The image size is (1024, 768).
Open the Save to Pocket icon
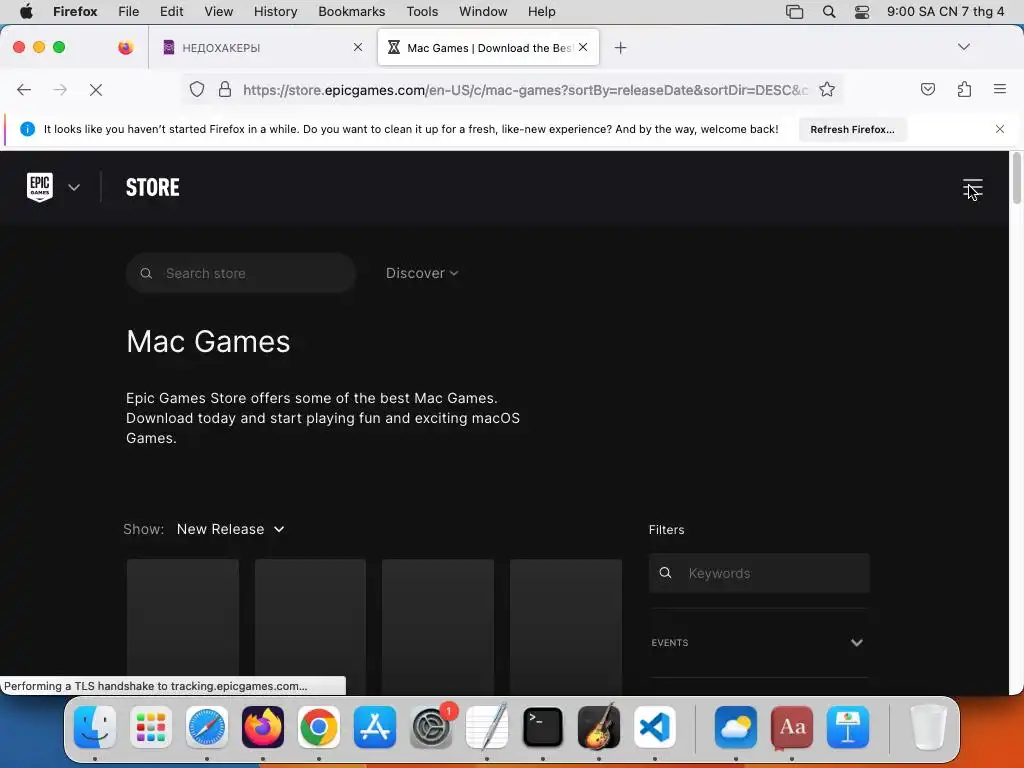point(927,89)
